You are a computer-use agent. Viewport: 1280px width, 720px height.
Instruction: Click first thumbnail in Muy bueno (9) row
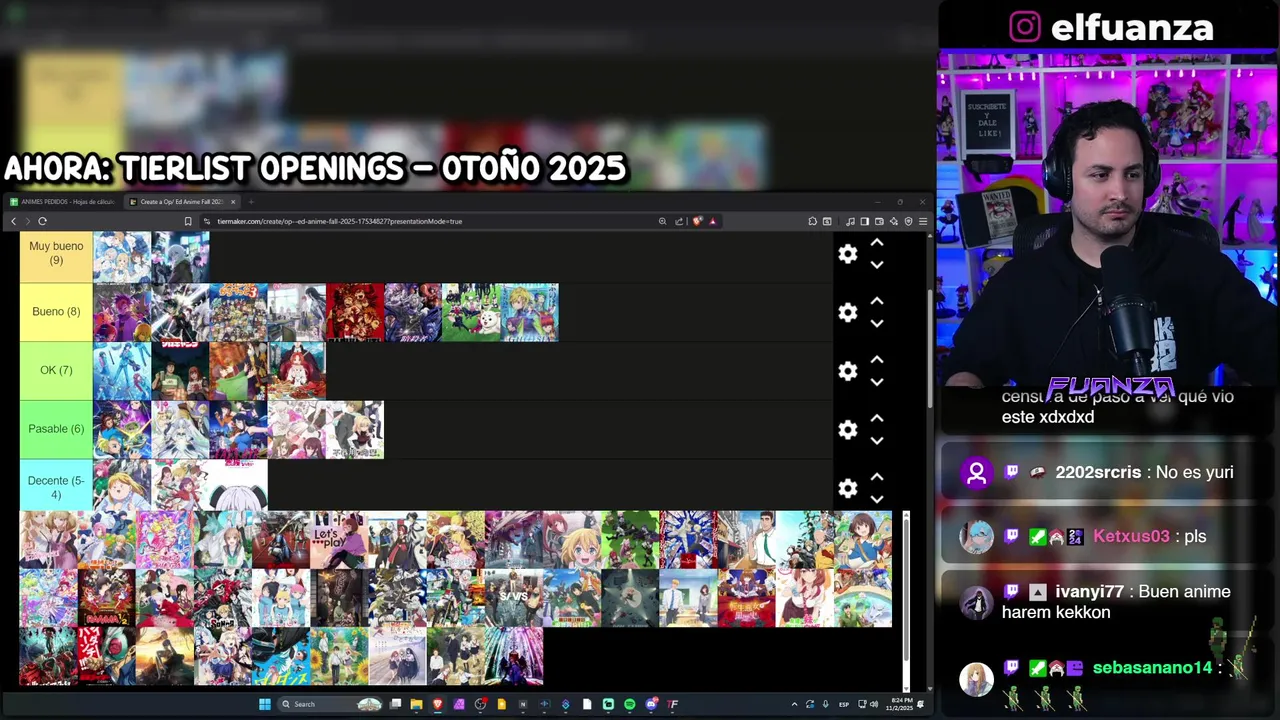pyautogui.click(x=122, y=257)
